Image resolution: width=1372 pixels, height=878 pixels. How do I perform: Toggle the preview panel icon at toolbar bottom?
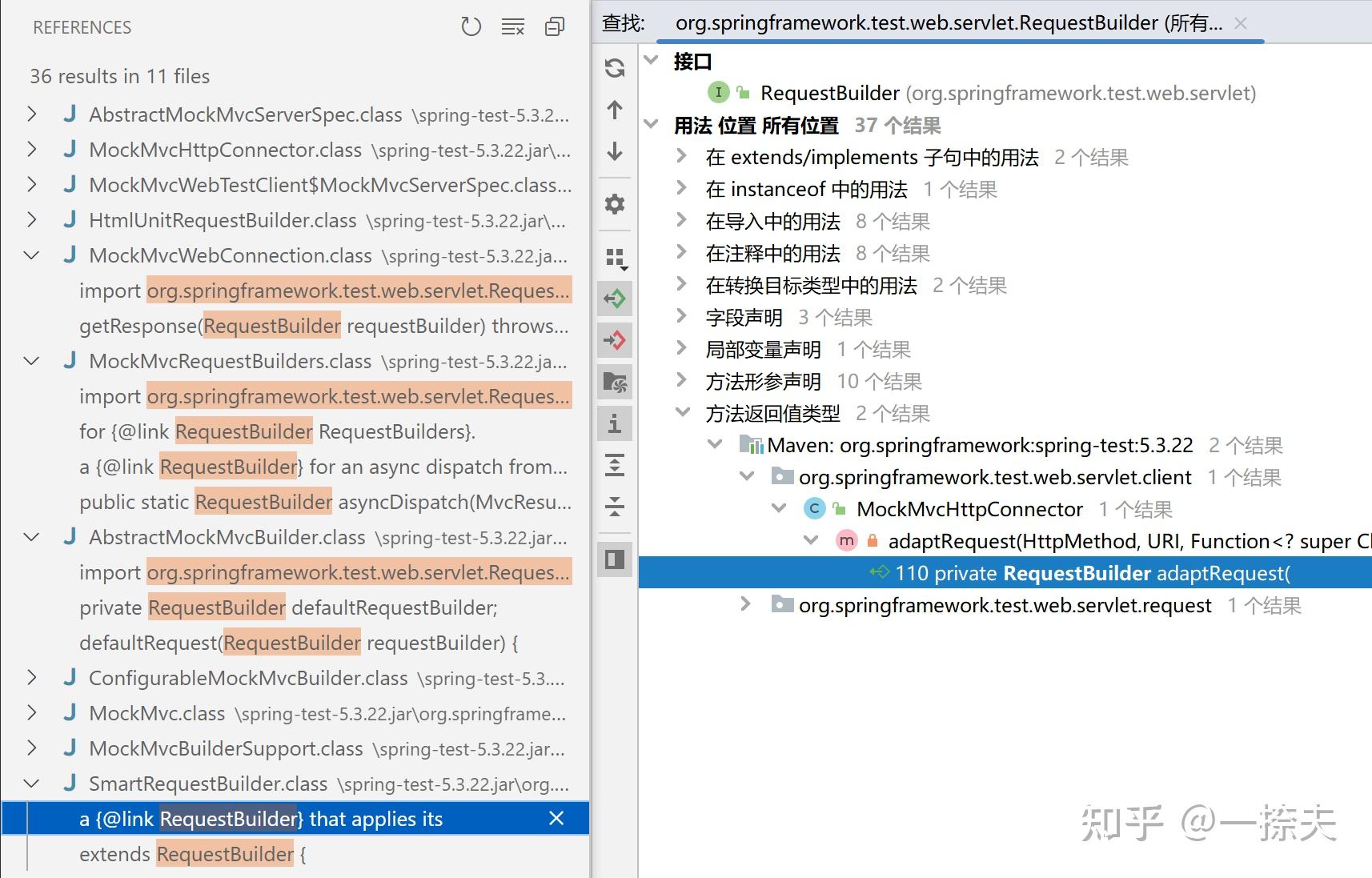614,560
